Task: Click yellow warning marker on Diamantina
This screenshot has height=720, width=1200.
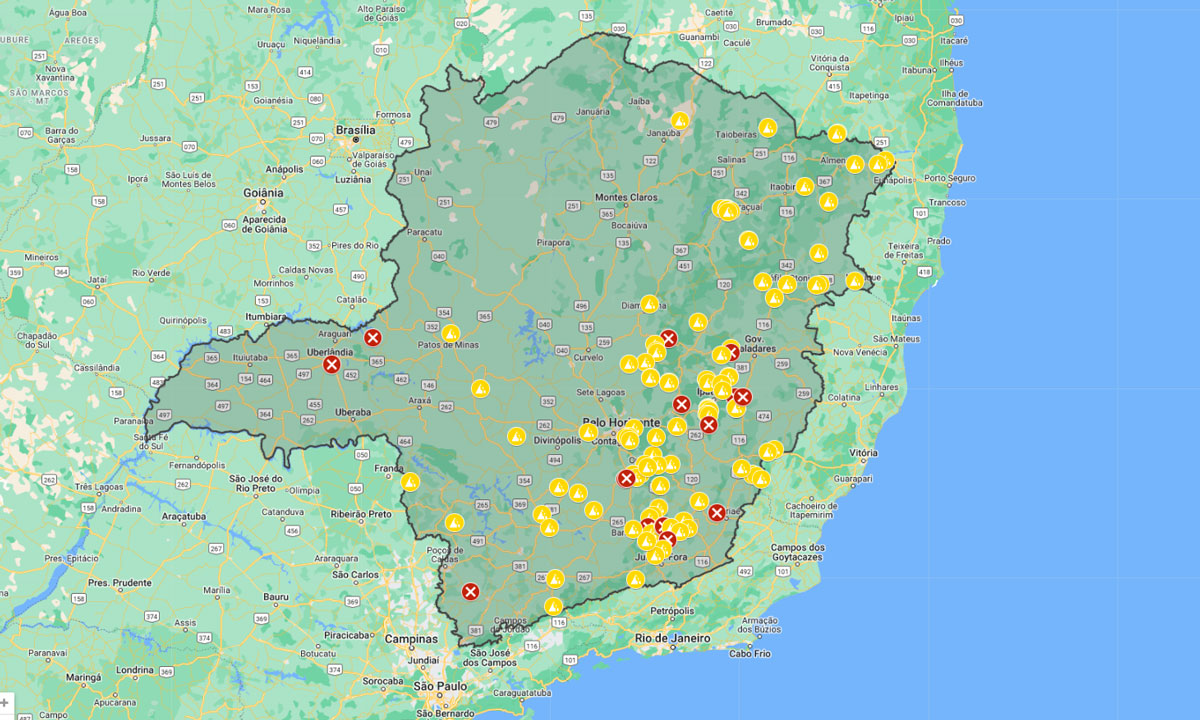Action: click(649, 303)
